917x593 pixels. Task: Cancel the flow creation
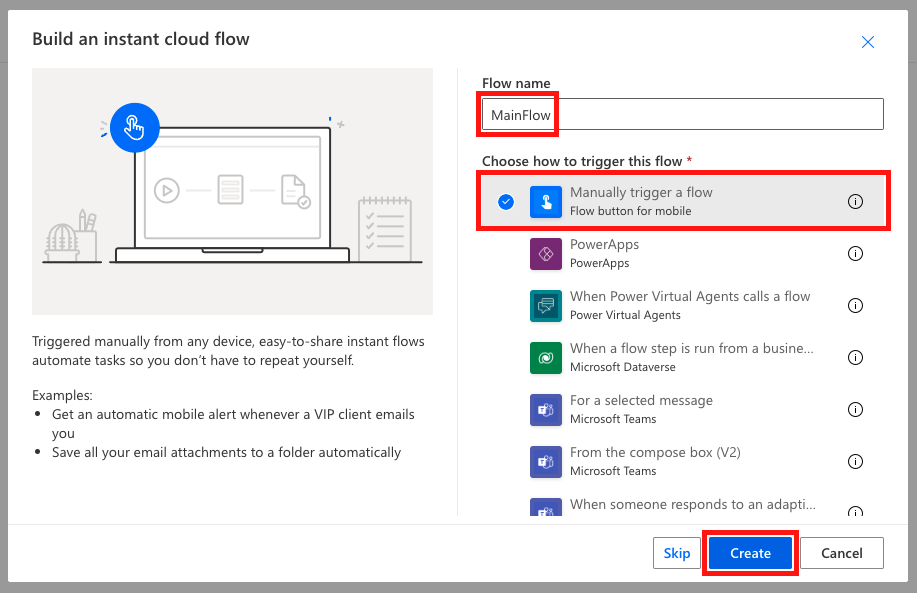[x=841, y=552]
